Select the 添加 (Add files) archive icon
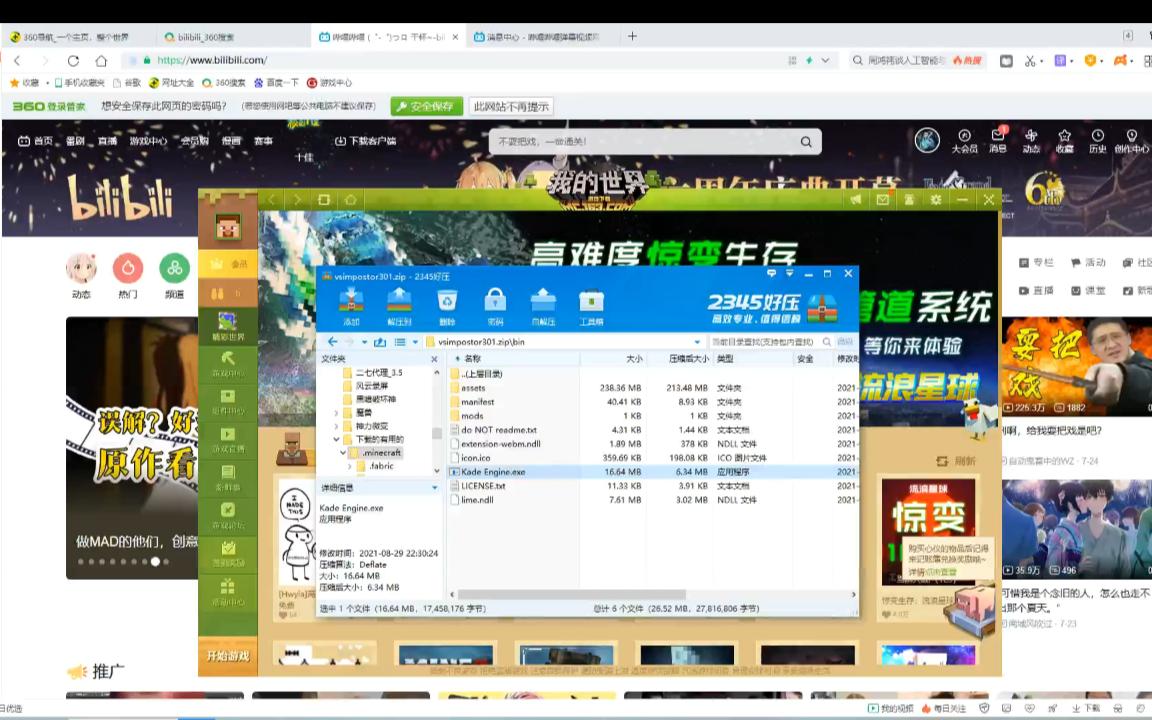1152x720 pixels. pyautogui.click(x=351, y=300)
